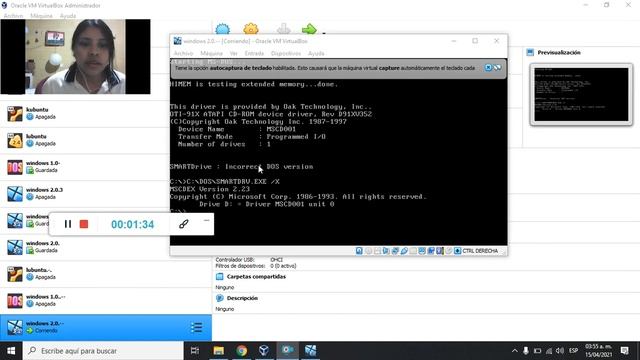The image size is (640, 360).
Task: Open Ayuda menu in VirtualBox Manager
Action: (68, 16)
